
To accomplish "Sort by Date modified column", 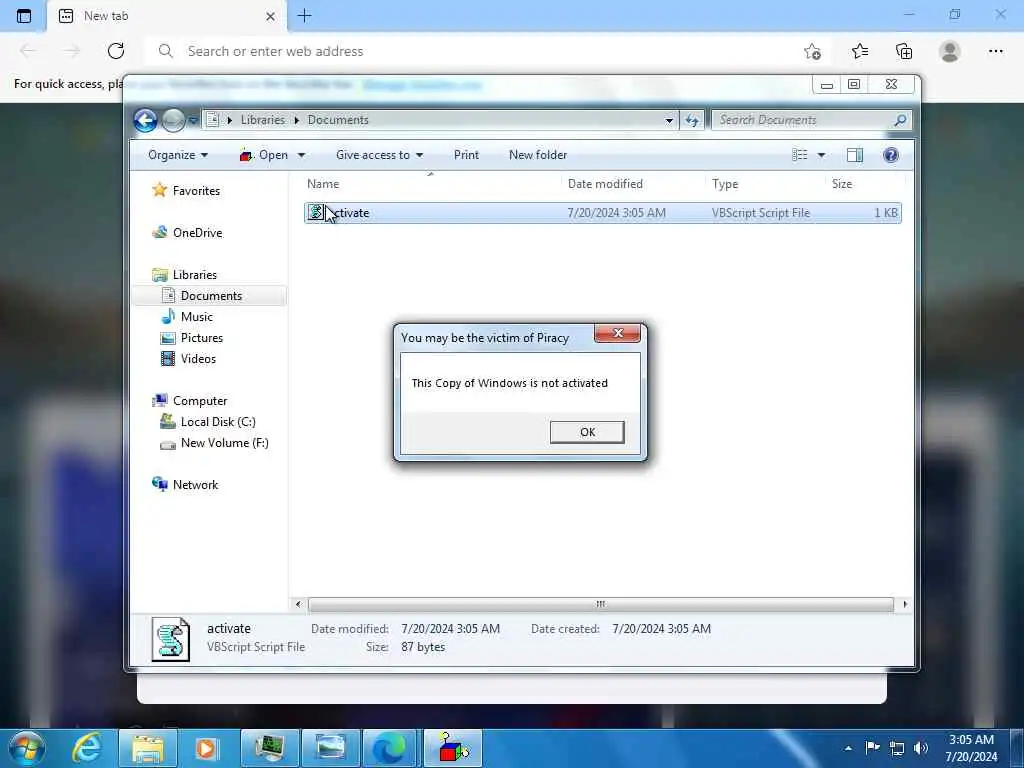I will (x=605, y=184).
